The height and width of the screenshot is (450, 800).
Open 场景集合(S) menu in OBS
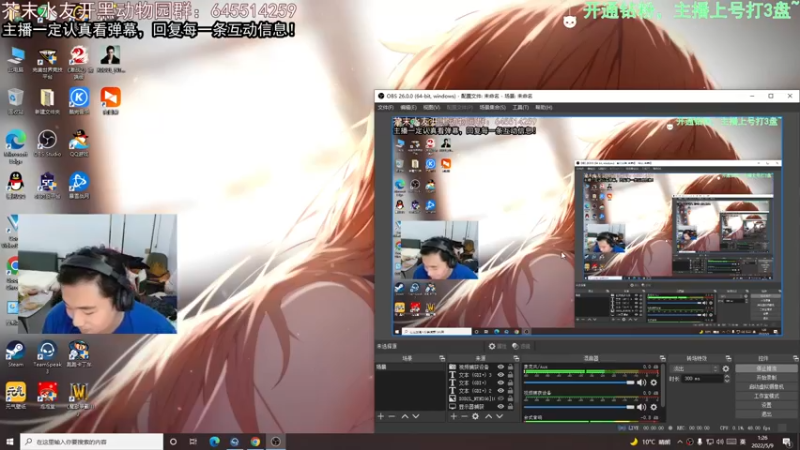[x=492, y=108]
